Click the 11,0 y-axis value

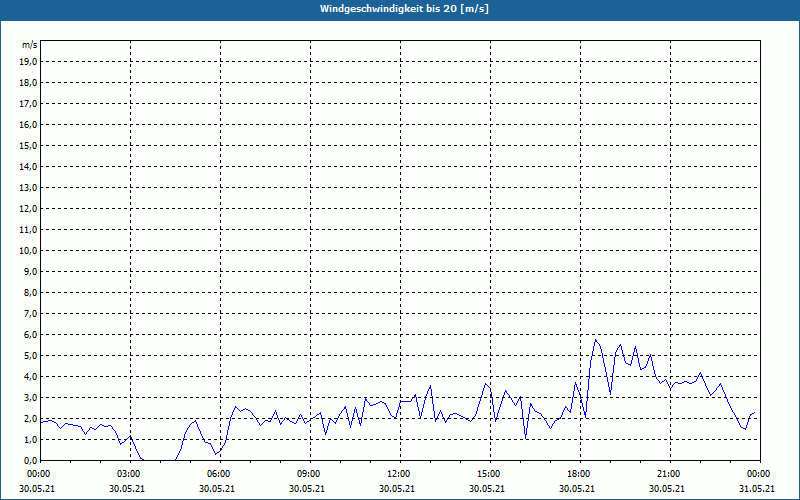[x=28, y=230]
